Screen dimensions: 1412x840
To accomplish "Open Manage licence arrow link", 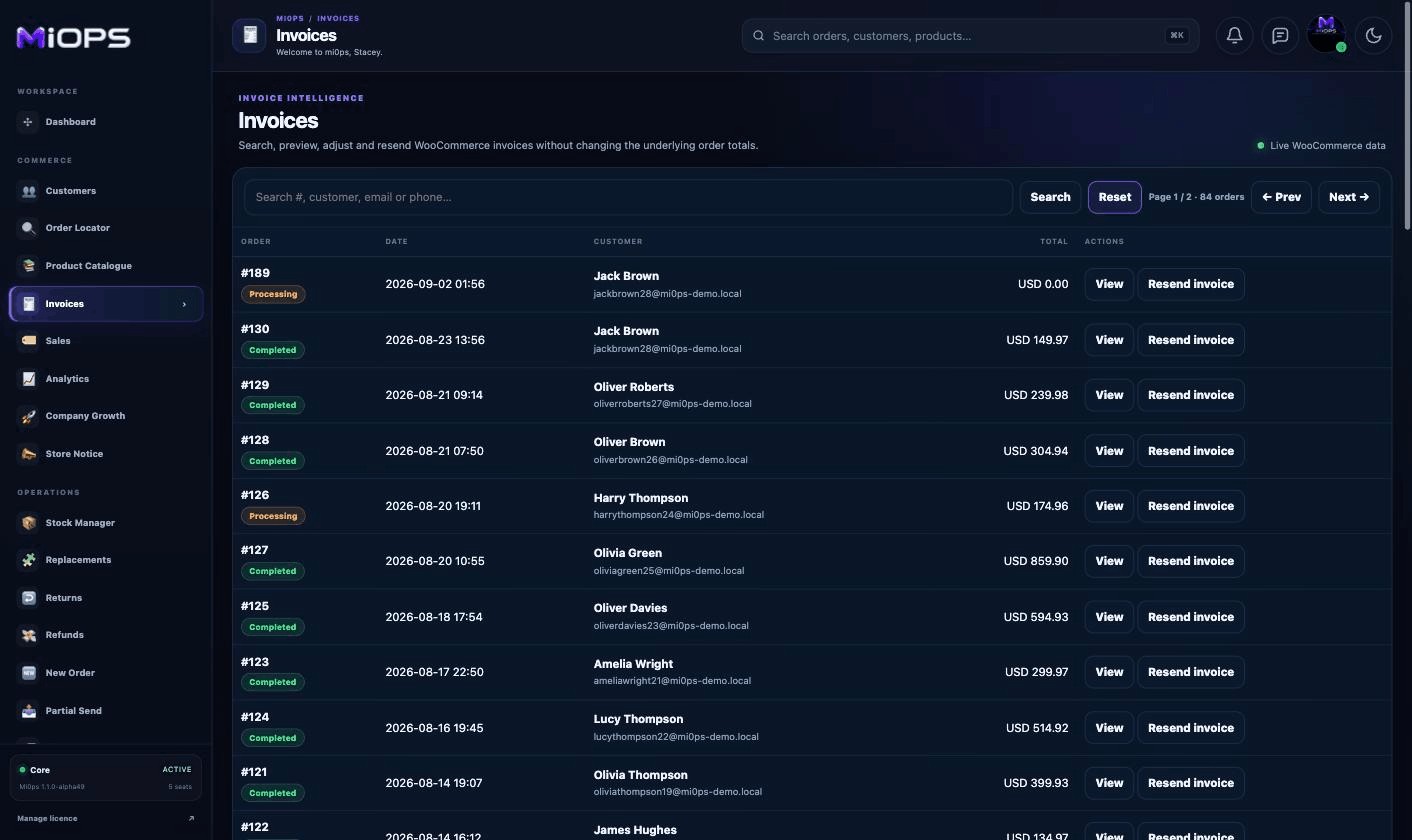I will 191,818.
